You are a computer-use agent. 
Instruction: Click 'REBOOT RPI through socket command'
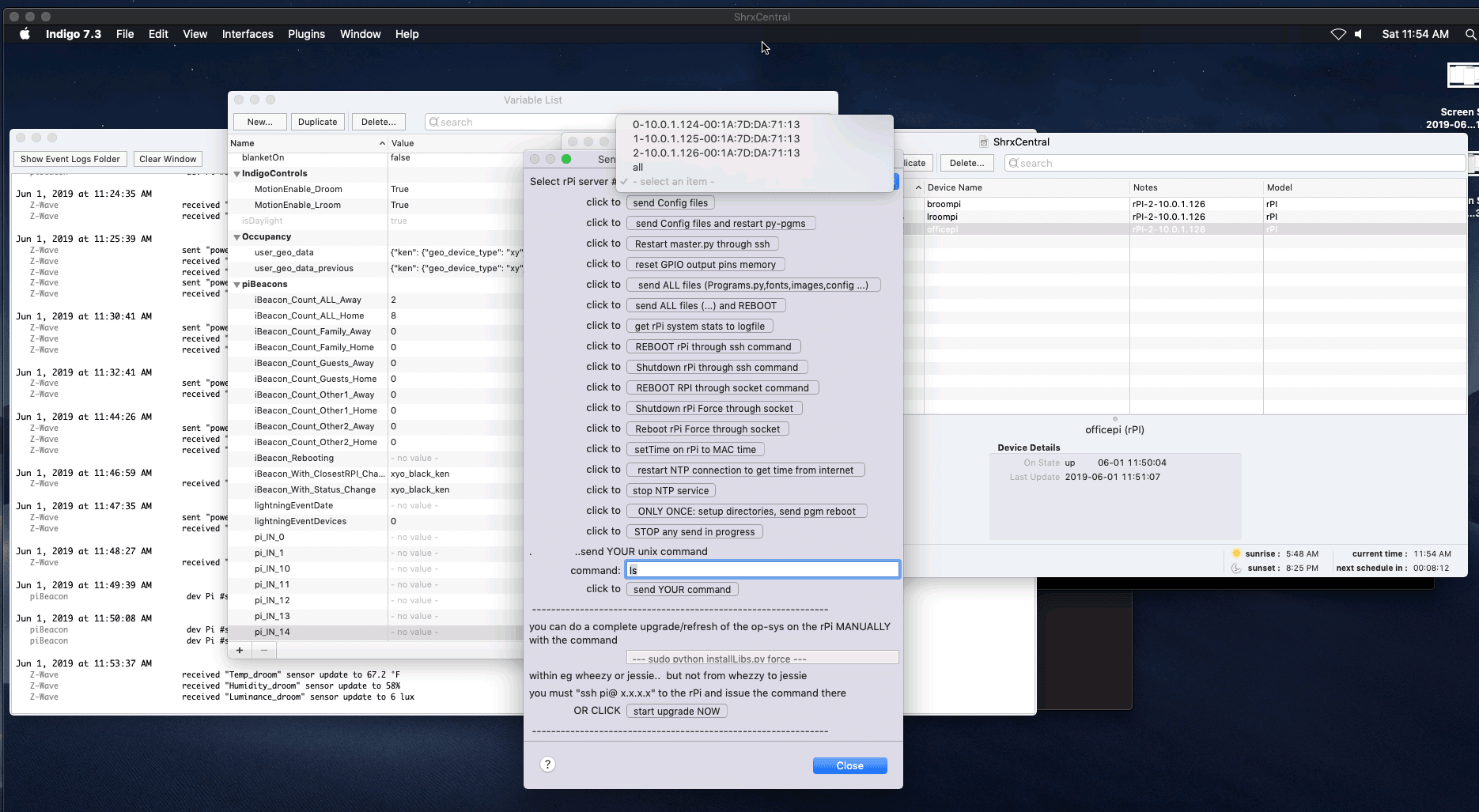pos(722,388)
